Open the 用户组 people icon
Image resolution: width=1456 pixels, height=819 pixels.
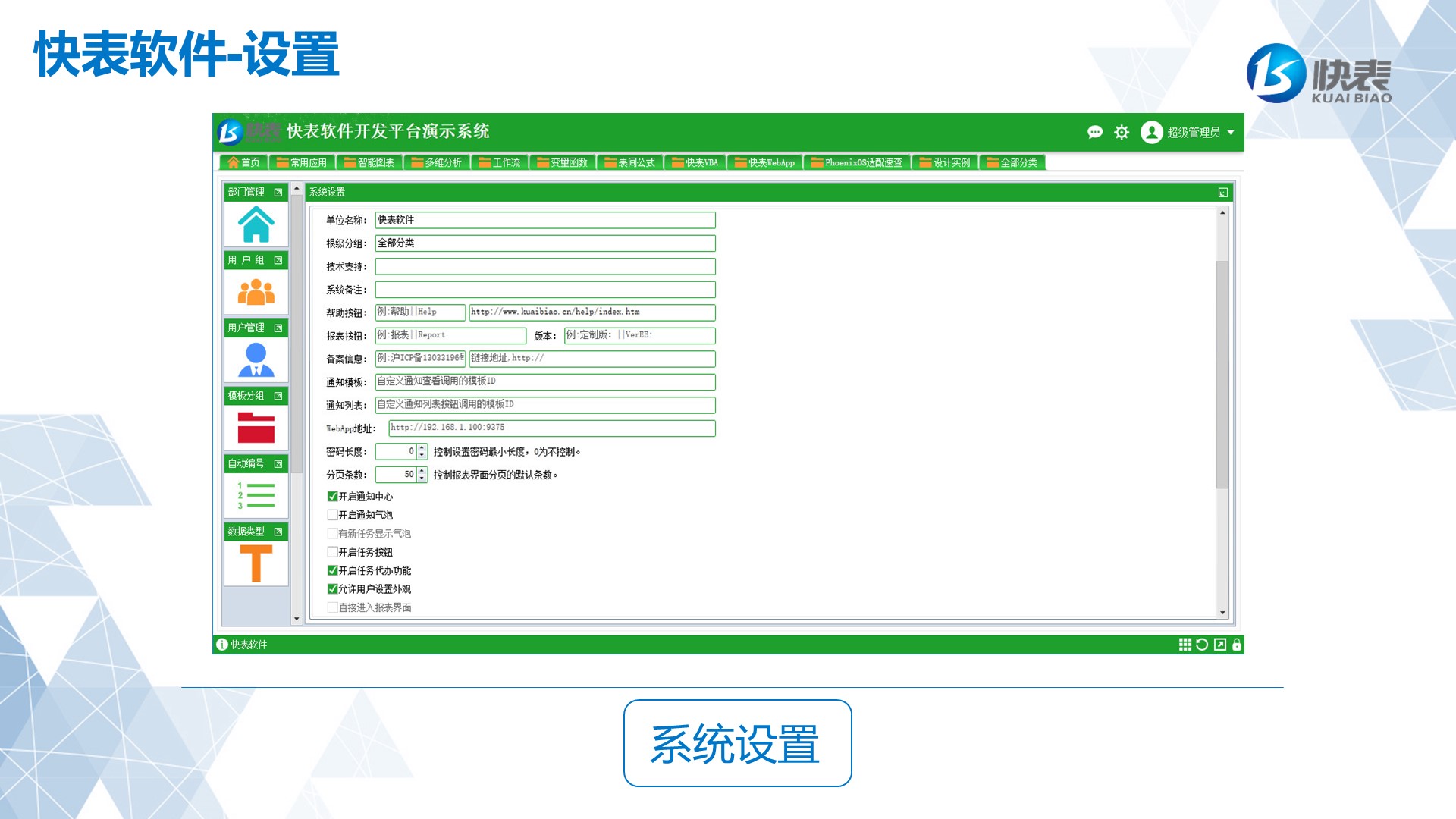click(256, 292)
